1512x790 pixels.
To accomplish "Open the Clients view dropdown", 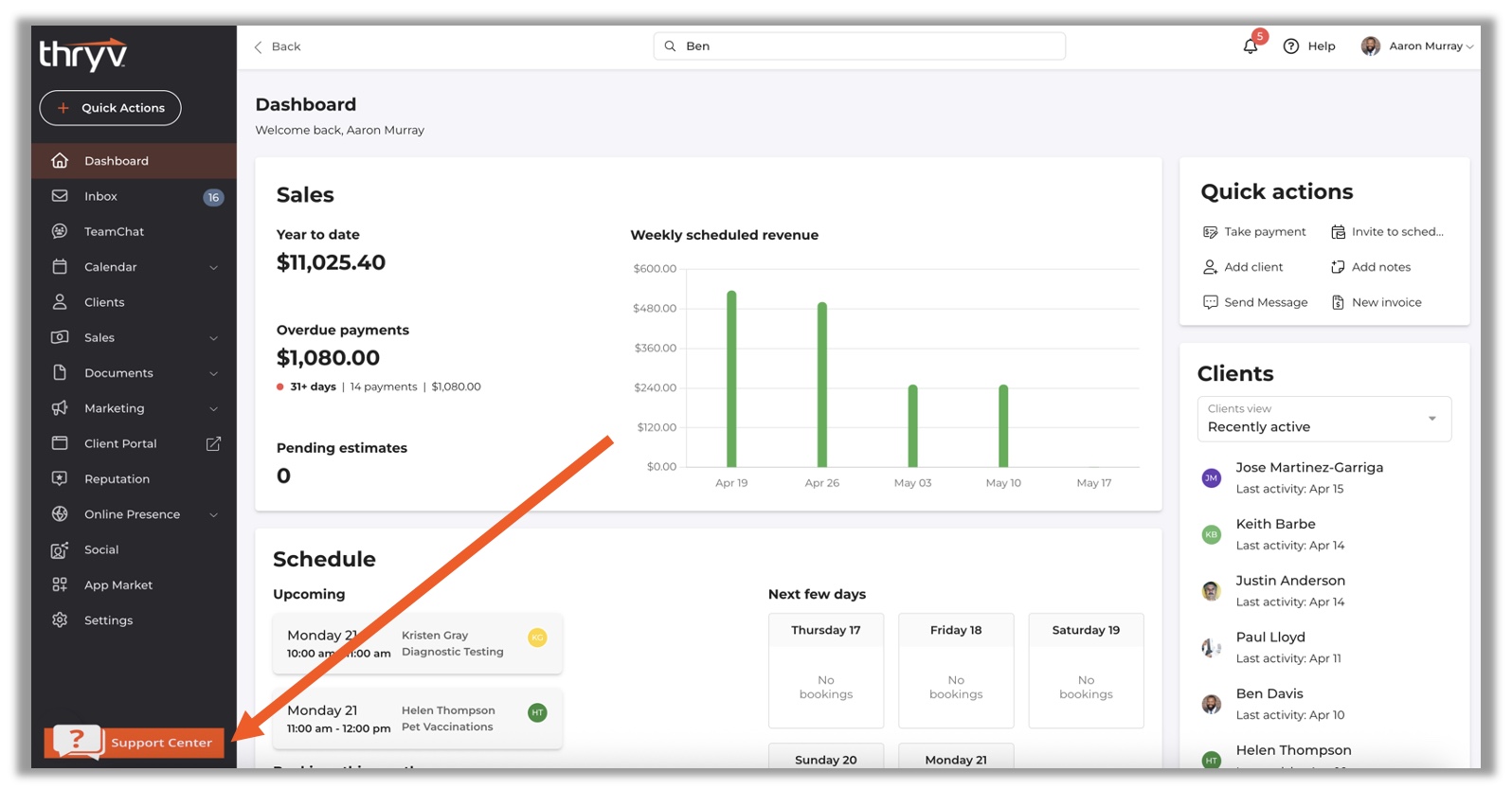I will point(1323,419).
